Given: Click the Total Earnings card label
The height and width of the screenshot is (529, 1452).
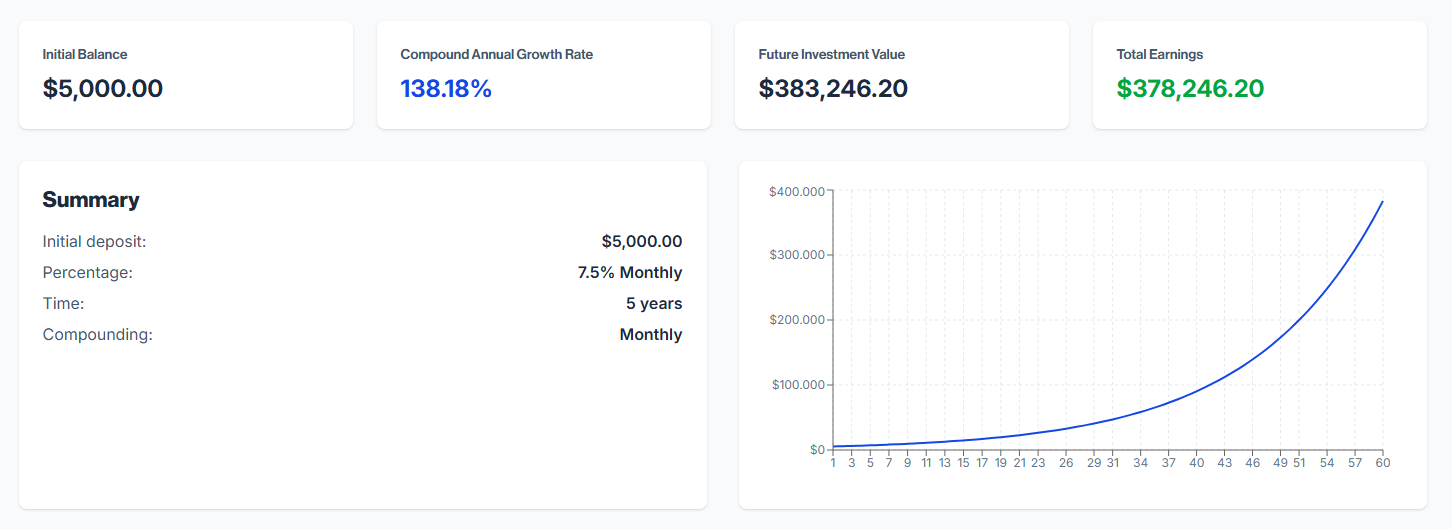Looking at the screenshot, I should 1159,54.
